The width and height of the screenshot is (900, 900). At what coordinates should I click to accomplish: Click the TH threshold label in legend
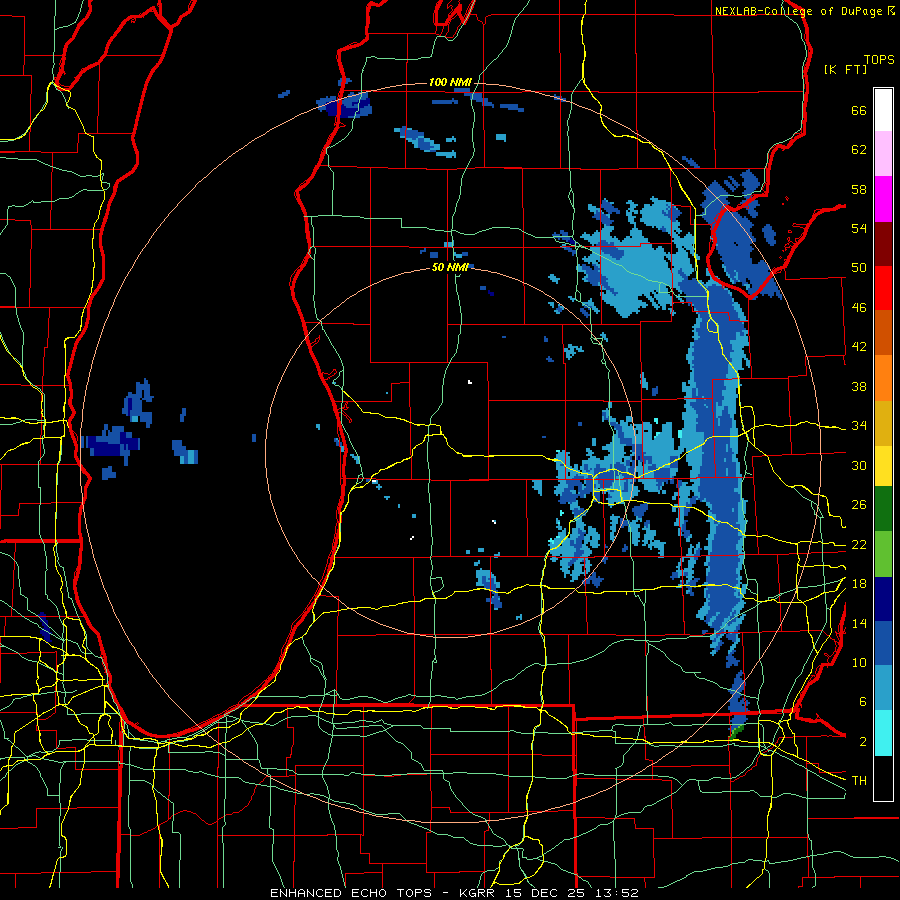(859, 780)
